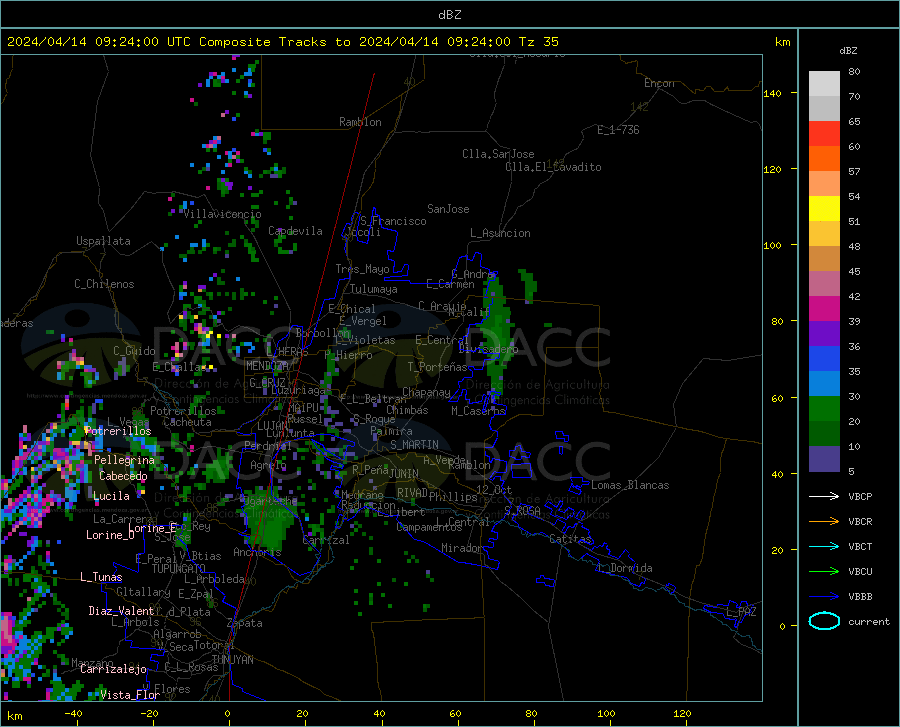Click the TUPUNGATO place label
Viewport: 900px width, 727px height.
[179, 569]
